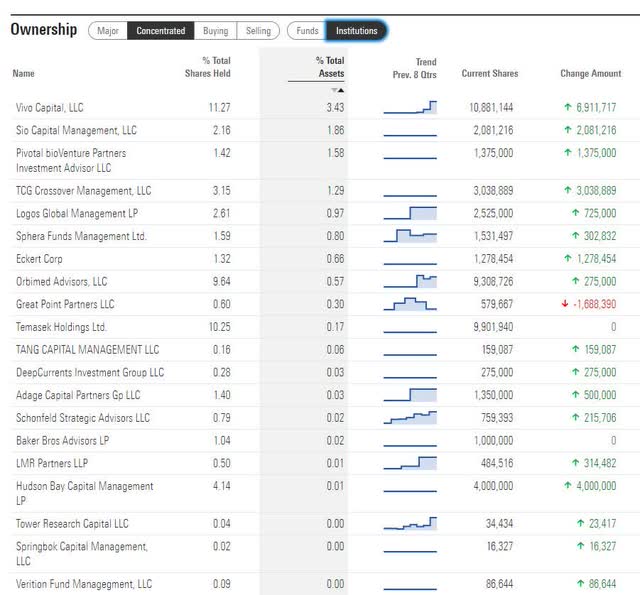Select Temasek Holdings Ltd. name
The width and height of the screenshot is (640, 595).
(61, 327)
